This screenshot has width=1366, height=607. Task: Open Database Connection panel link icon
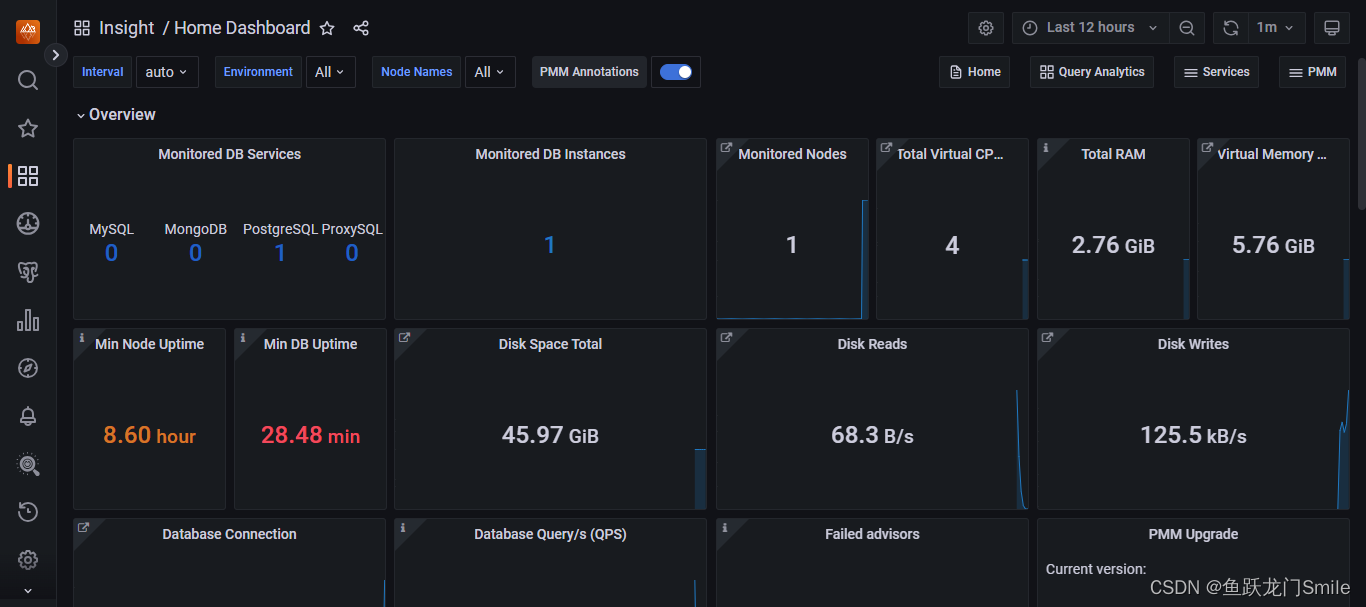(83, 528)
